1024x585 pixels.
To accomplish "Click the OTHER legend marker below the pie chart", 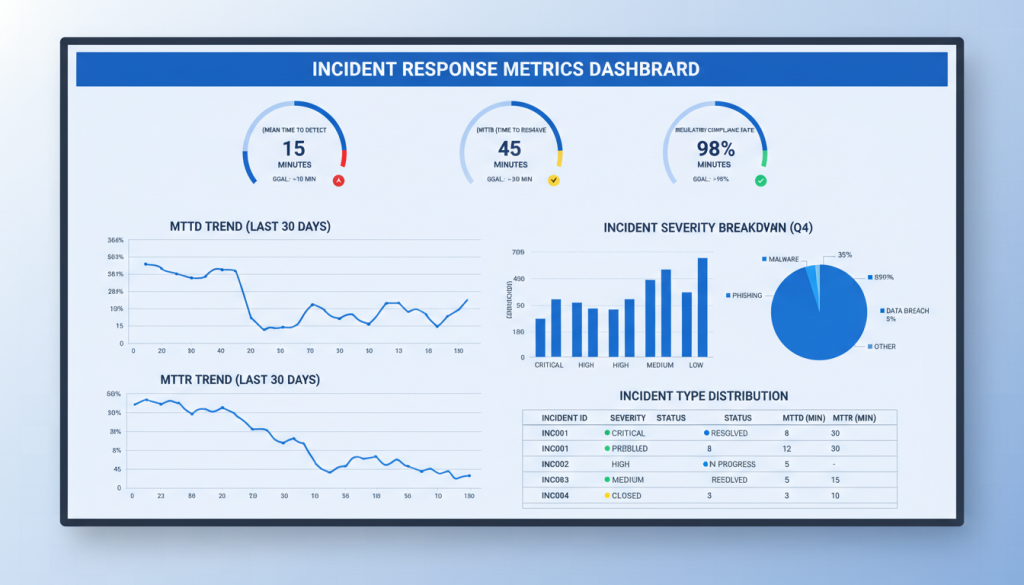I will pyautogui.click(x=870, y=346).
